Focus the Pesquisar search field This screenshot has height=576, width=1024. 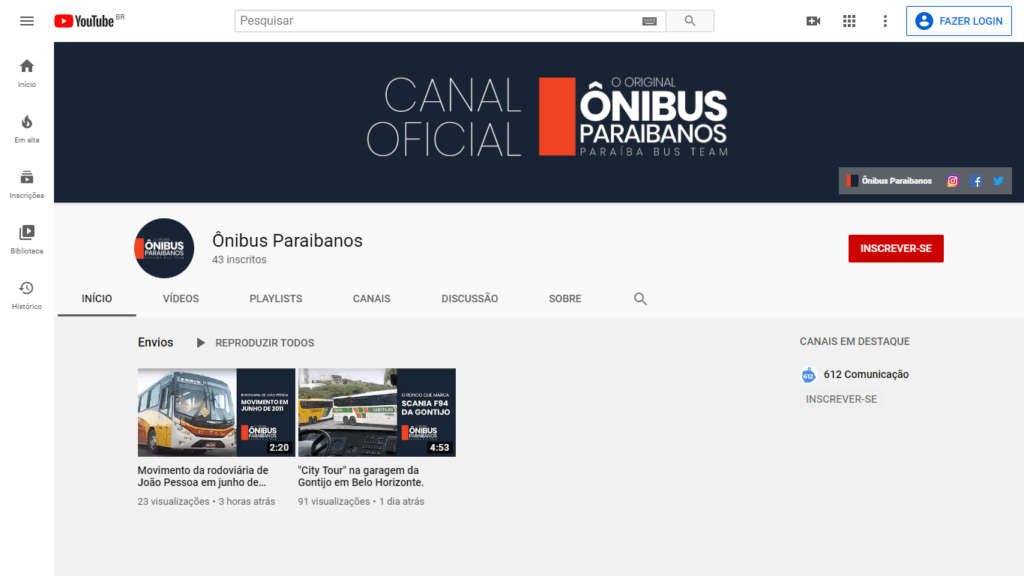coord(438,21)
